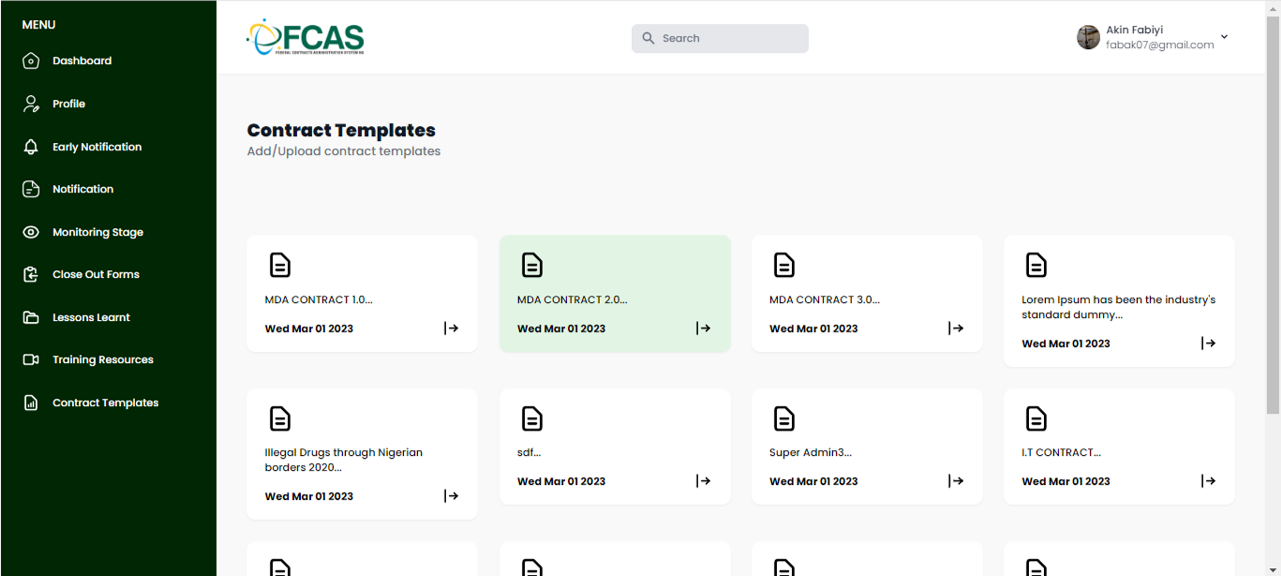Expand the user account dropdown chevron
The width and height of the screenshot is (1281, 576).
(x=1224, y=37)
